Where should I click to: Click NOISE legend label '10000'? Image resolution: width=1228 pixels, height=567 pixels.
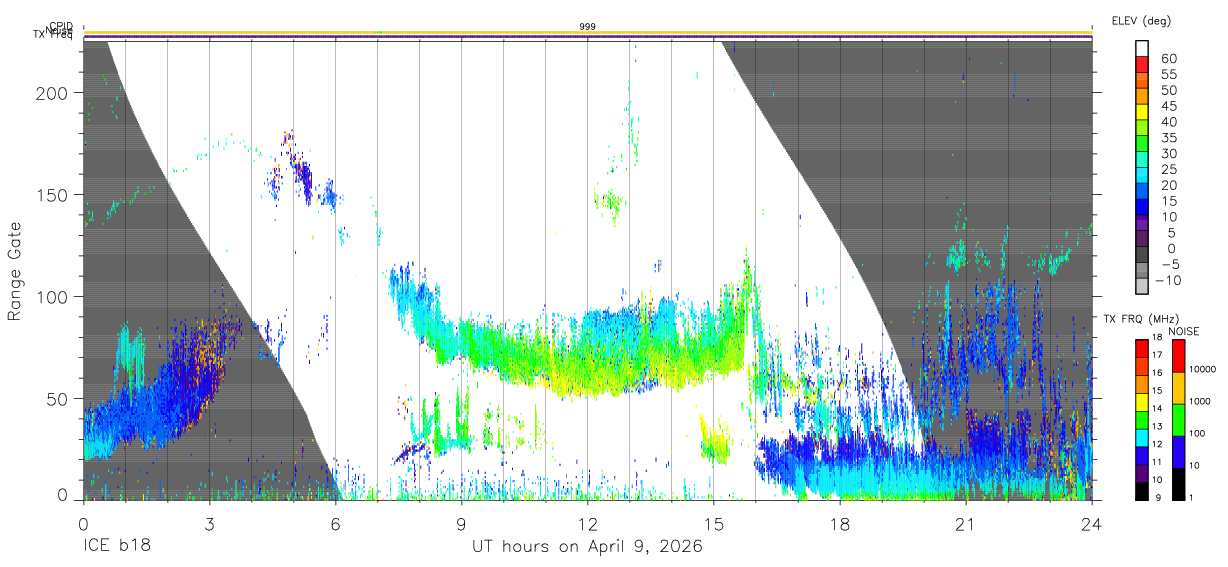[1202, 369]
